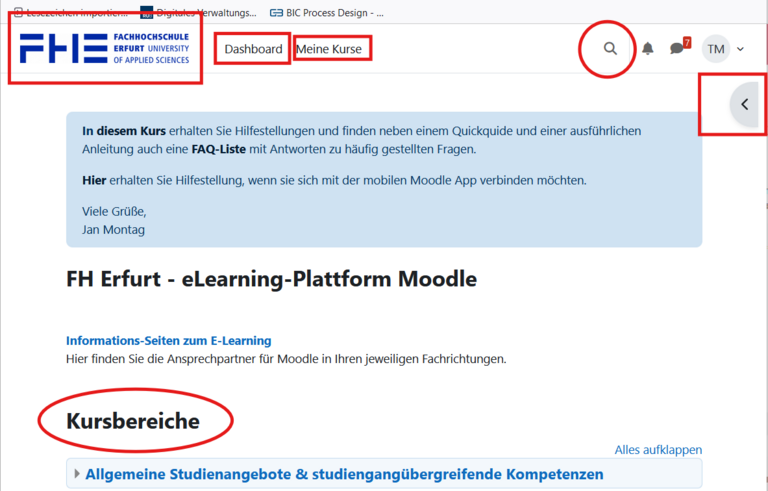Open the FAQ-Liste link in the notice

click(220, 149)
